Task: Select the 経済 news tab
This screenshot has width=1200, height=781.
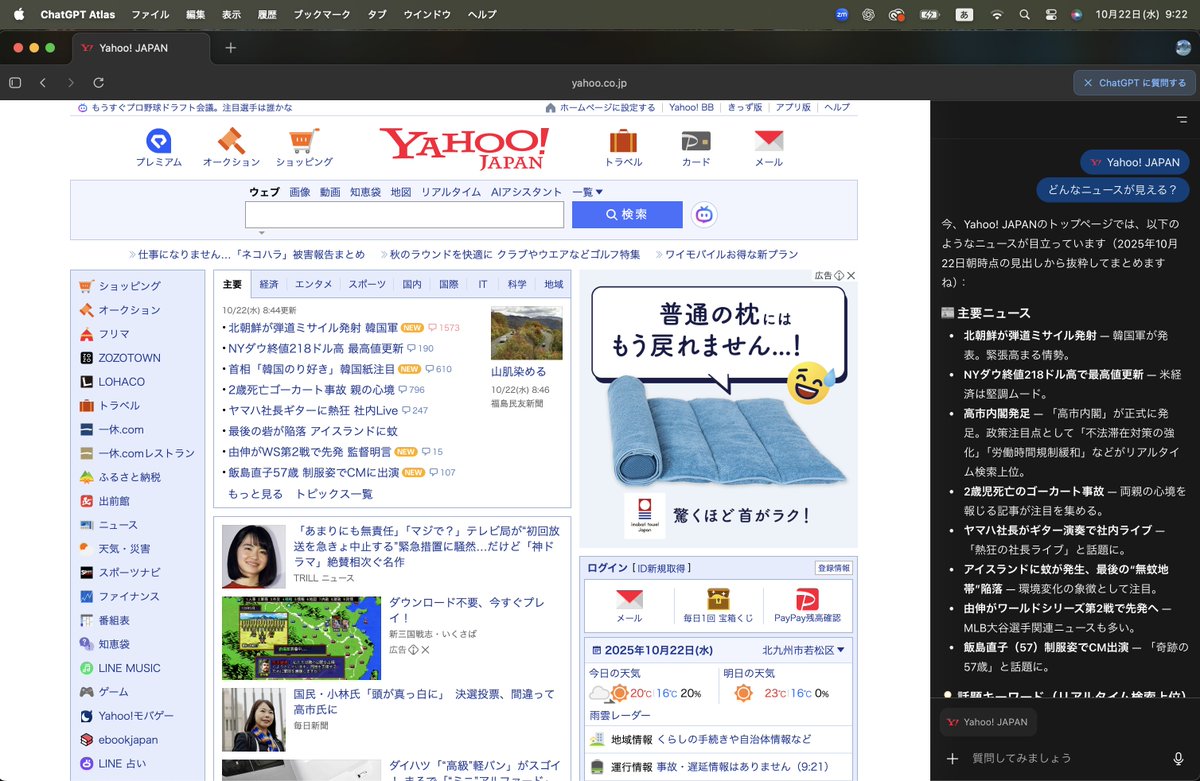Action: (x=269, y=284)
